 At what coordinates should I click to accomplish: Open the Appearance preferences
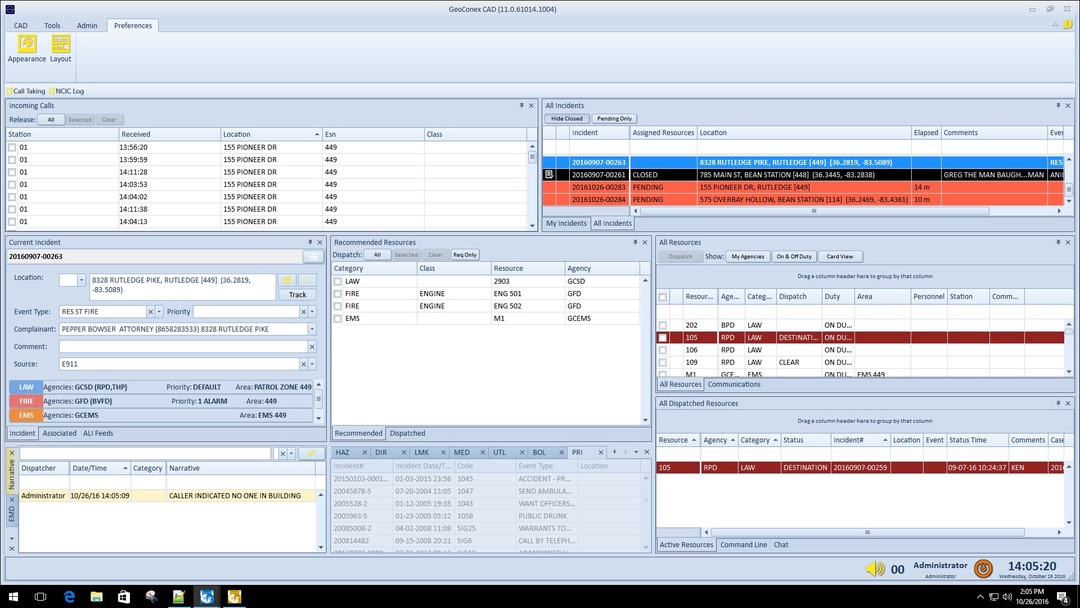click(x=27, y=49)
